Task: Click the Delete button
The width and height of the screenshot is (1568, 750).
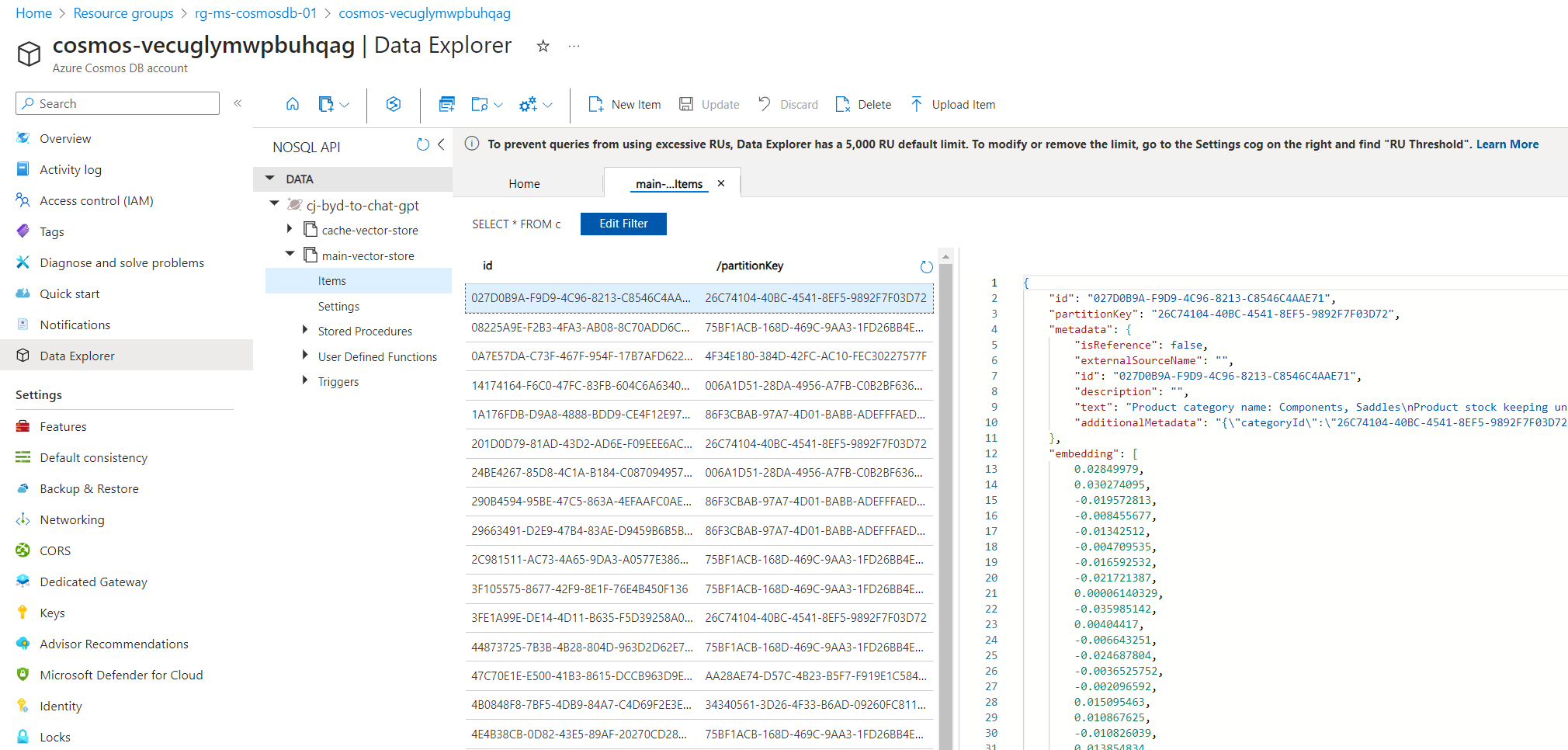Action: click(x=863, y=104)
